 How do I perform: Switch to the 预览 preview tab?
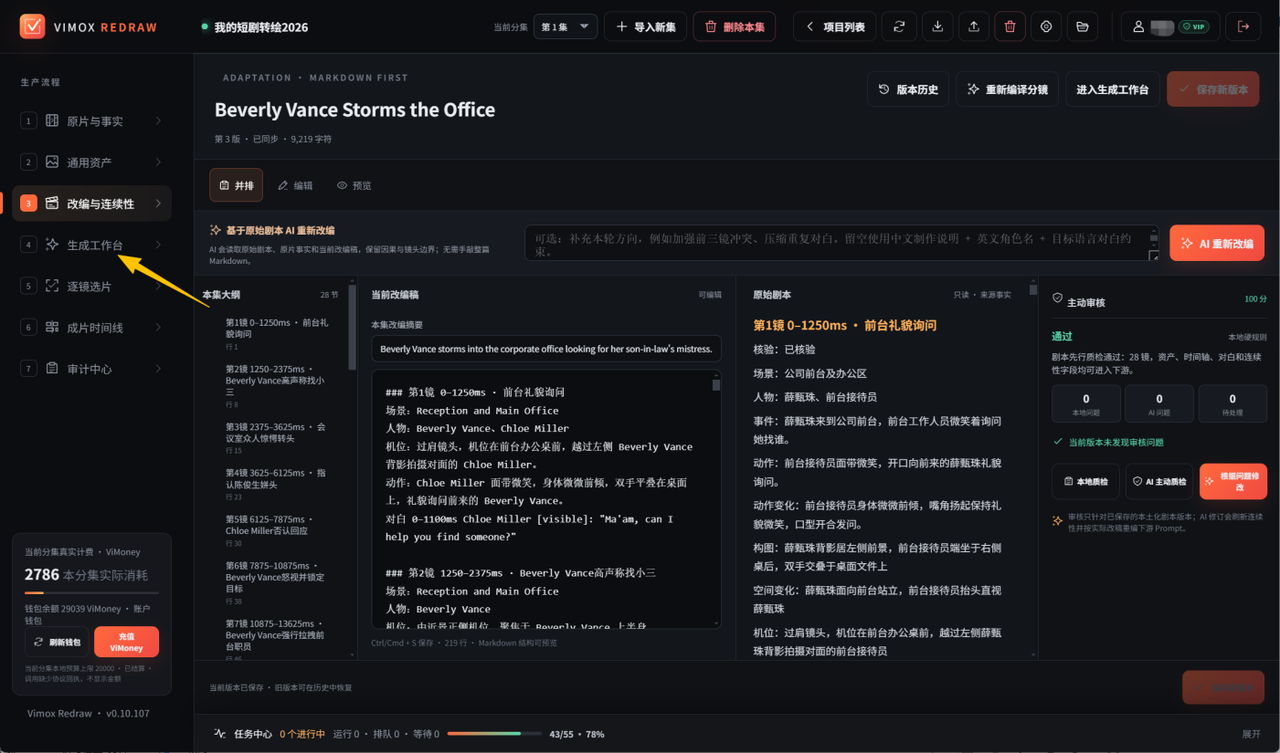[x=354, y=185]
